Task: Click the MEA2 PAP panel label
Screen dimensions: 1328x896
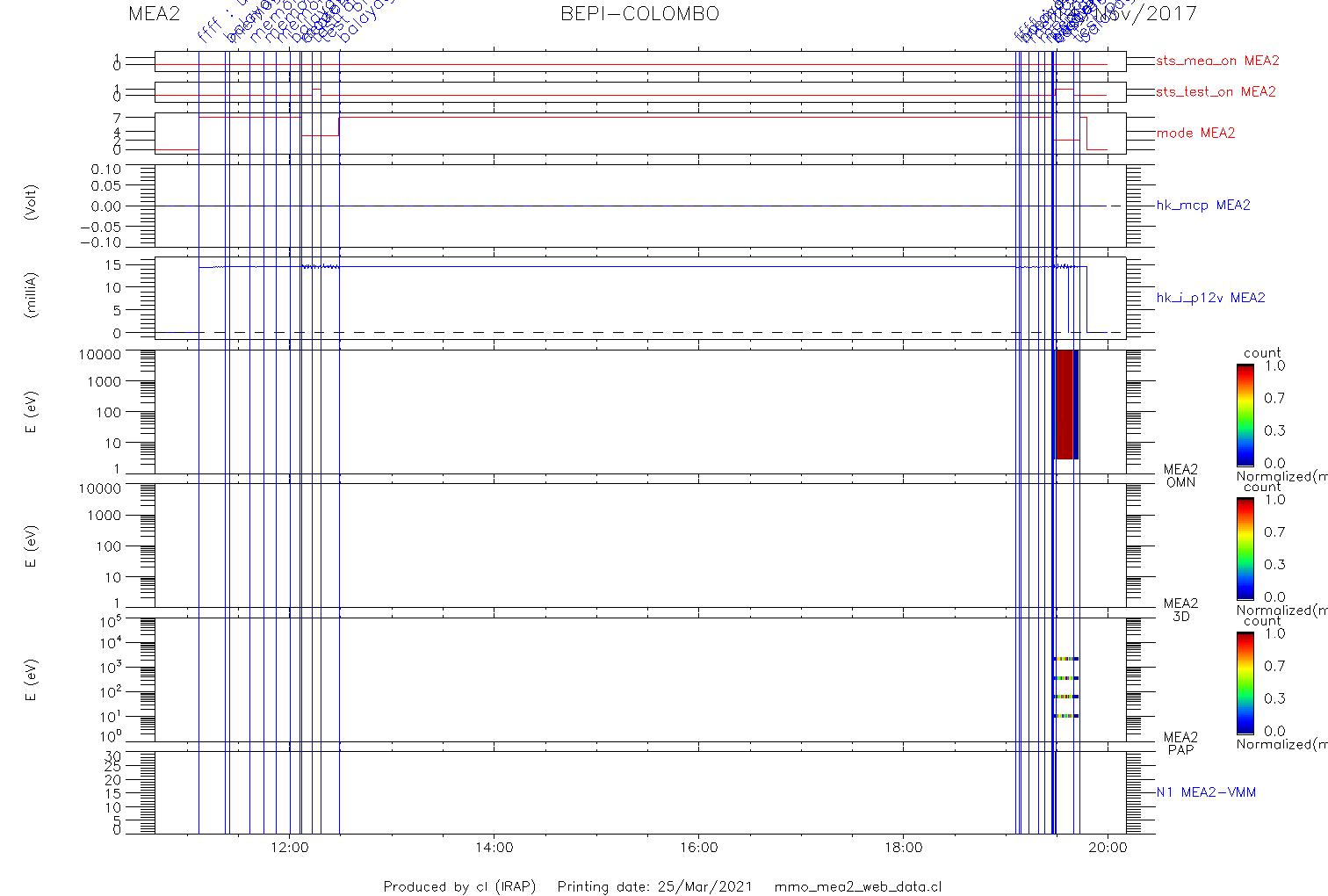Action: pos(1180,743)
